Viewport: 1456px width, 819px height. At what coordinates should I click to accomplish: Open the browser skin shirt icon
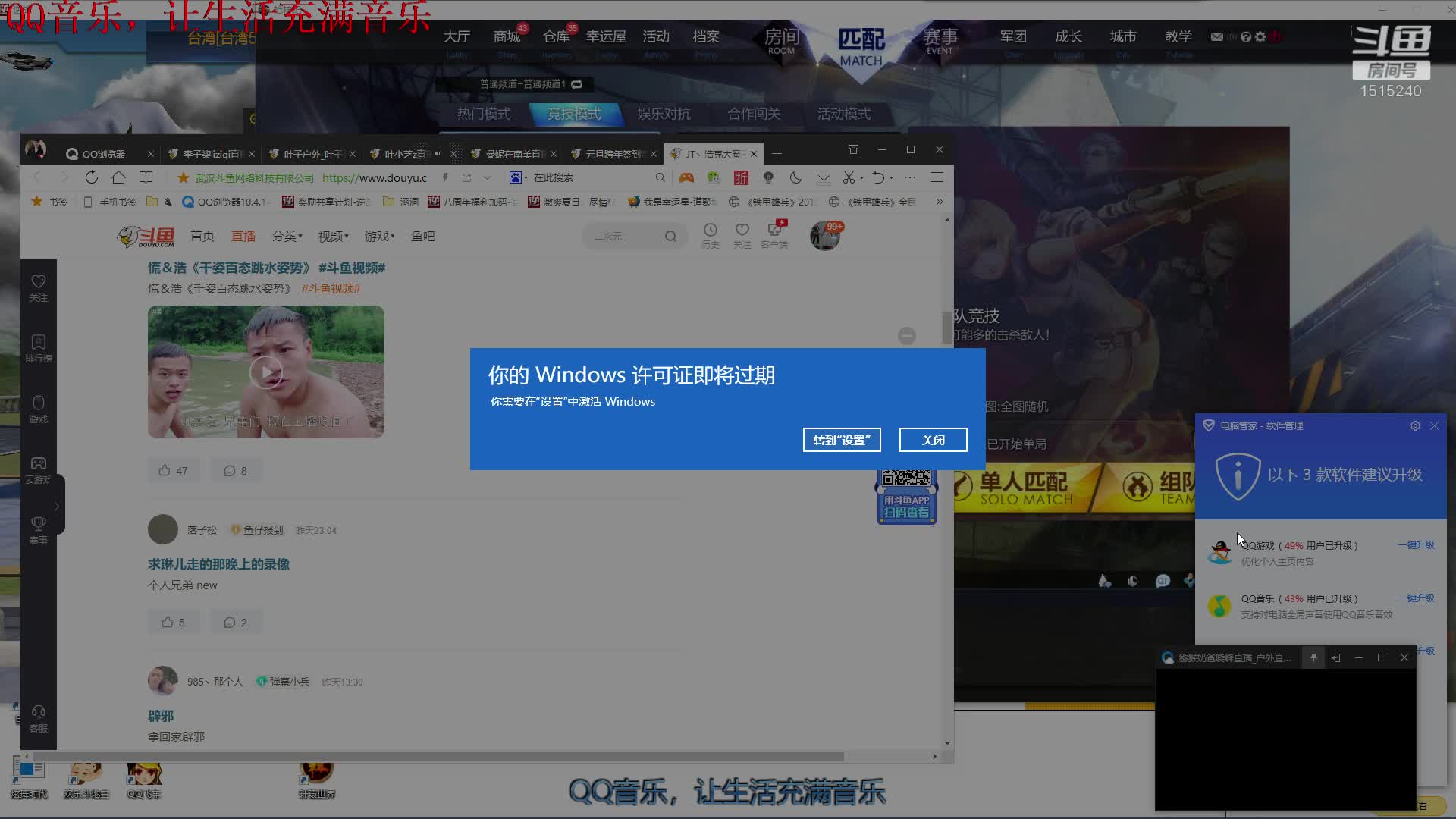pyautogui.click(x=853, y=149)
